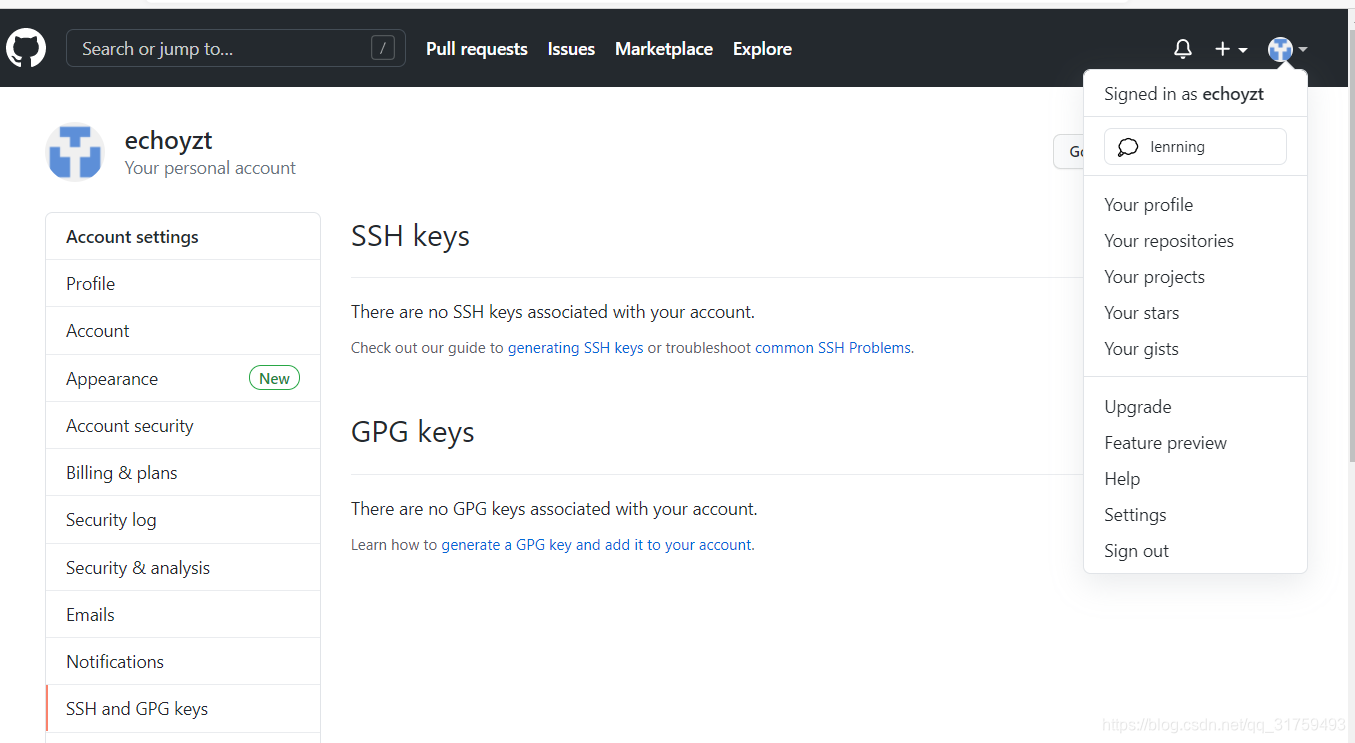Image resolution: width=1355 pixels, height=743 pixels.
Task: Click the no GPG keys message text
Action: [x=554, y=509]
